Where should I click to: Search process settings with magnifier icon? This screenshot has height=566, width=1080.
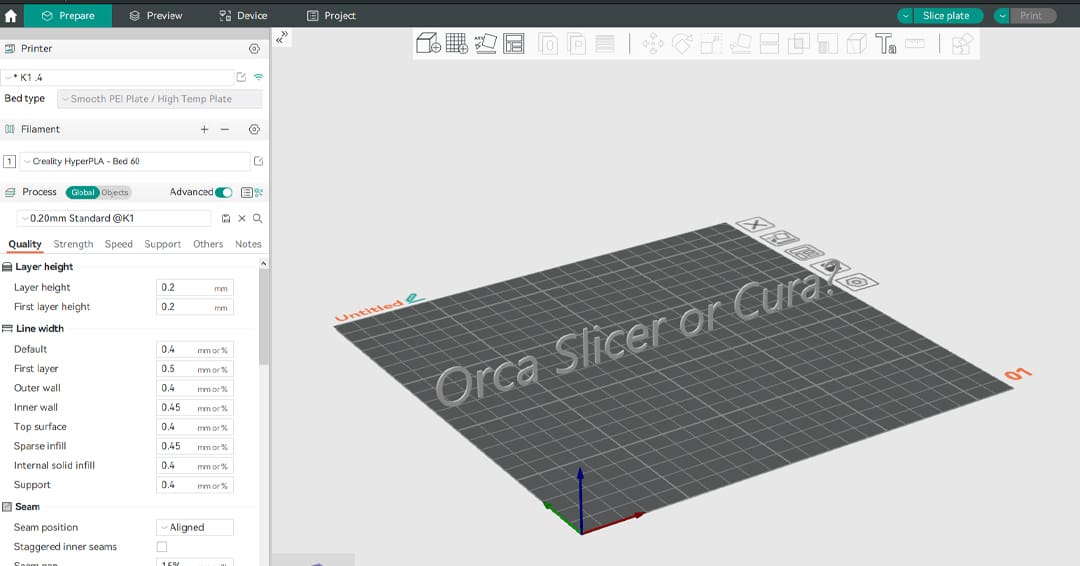click(258, 218)
